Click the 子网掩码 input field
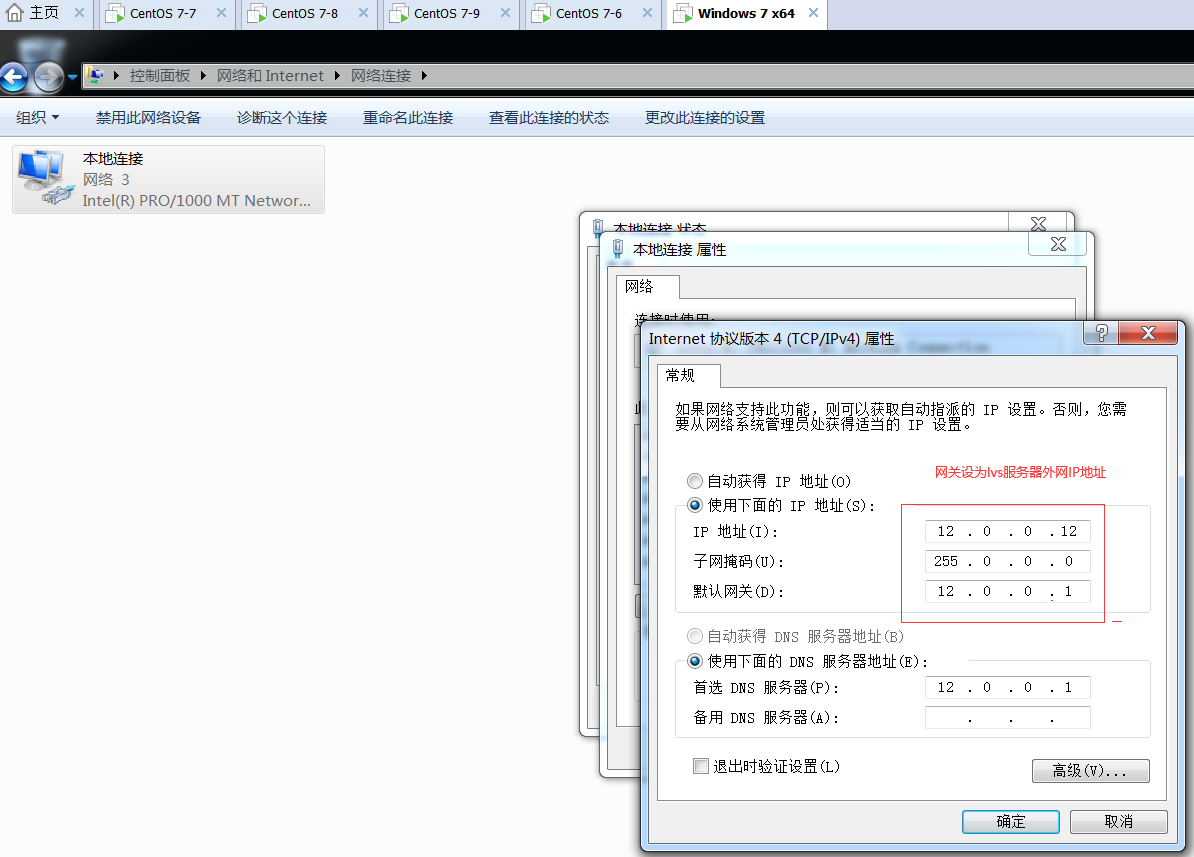The width and height of the screenshot is (1194, 857). point(1007,561)
